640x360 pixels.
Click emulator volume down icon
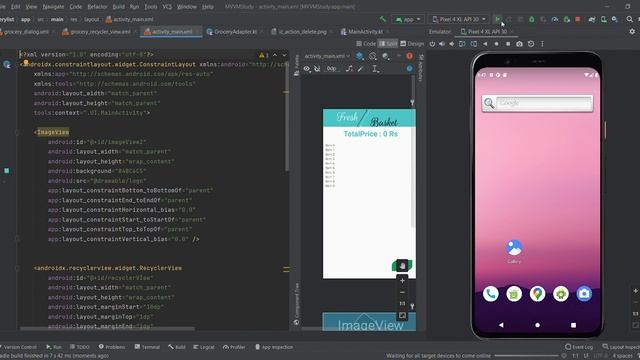point(452,44)
